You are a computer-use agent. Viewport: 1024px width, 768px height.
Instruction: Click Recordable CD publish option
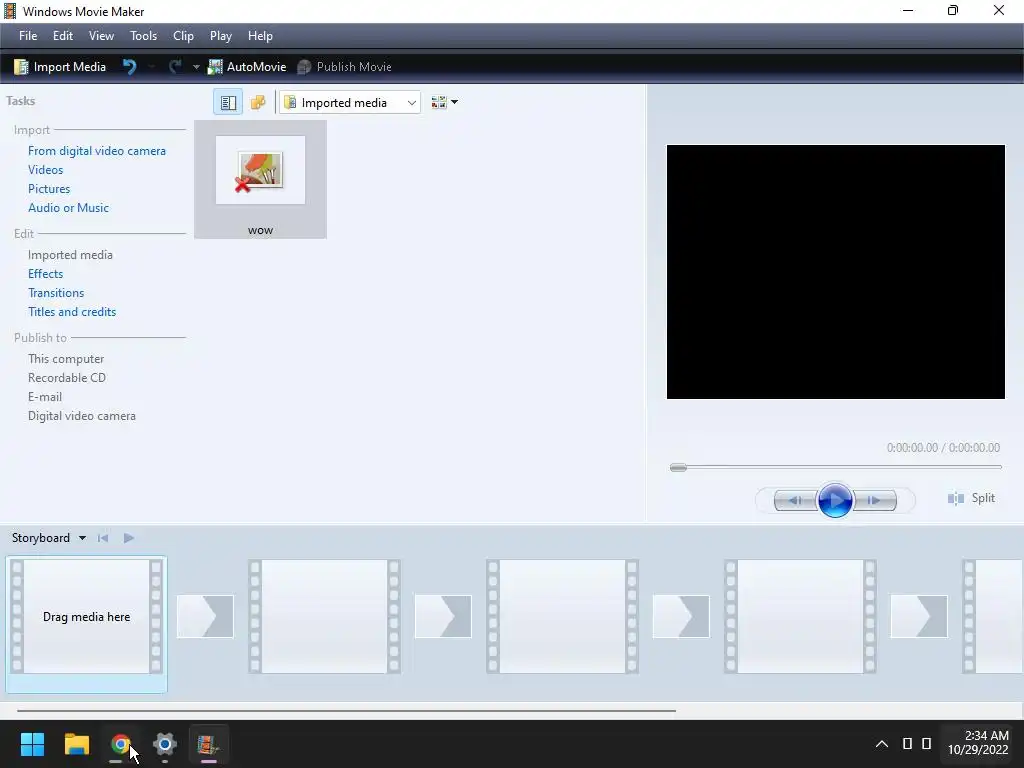click(67, 377)
